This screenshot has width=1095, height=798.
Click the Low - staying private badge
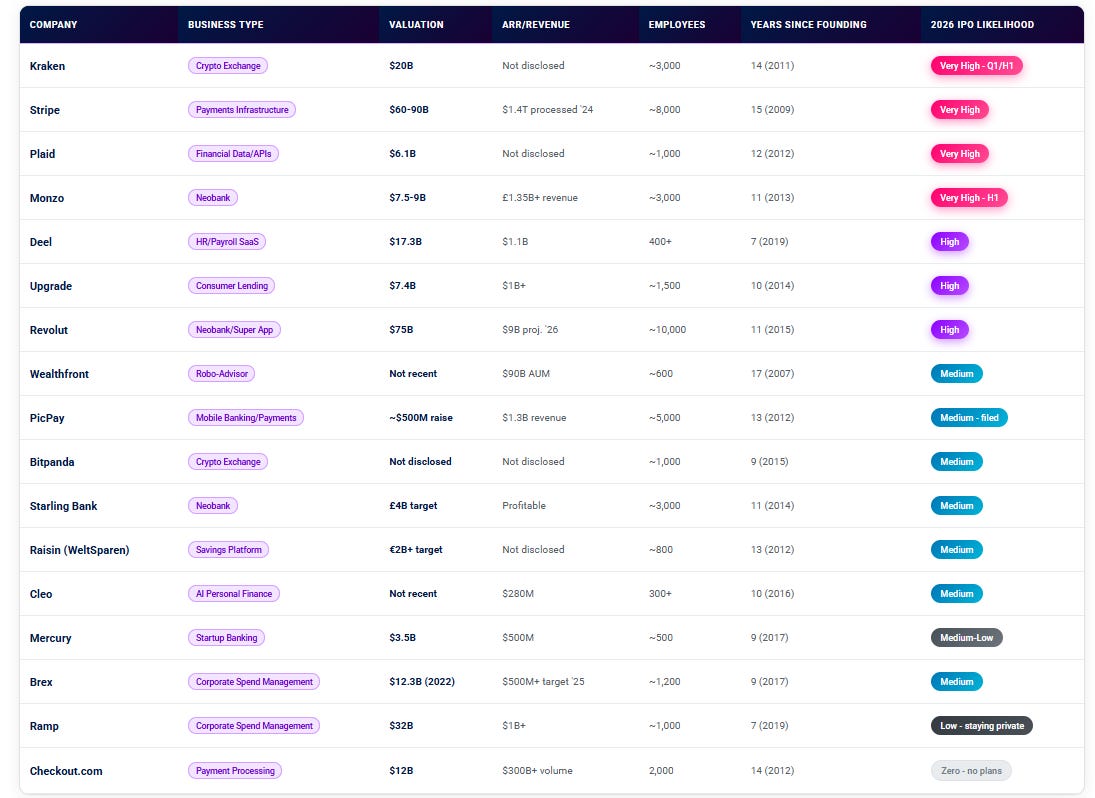point(982,725)
